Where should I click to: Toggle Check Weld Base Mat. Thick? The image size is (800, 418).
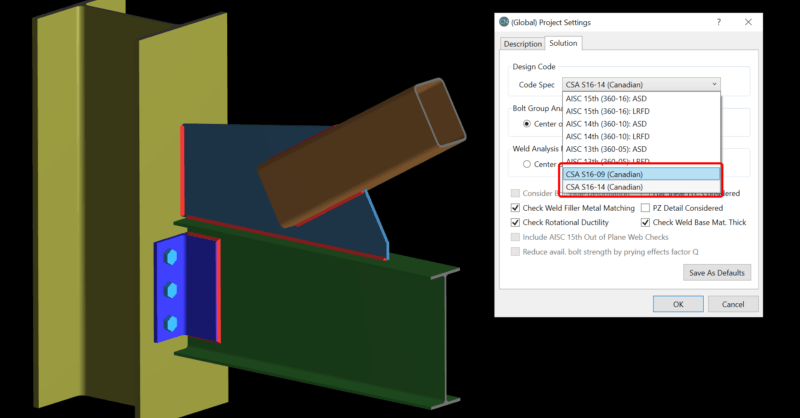(645, 222)
